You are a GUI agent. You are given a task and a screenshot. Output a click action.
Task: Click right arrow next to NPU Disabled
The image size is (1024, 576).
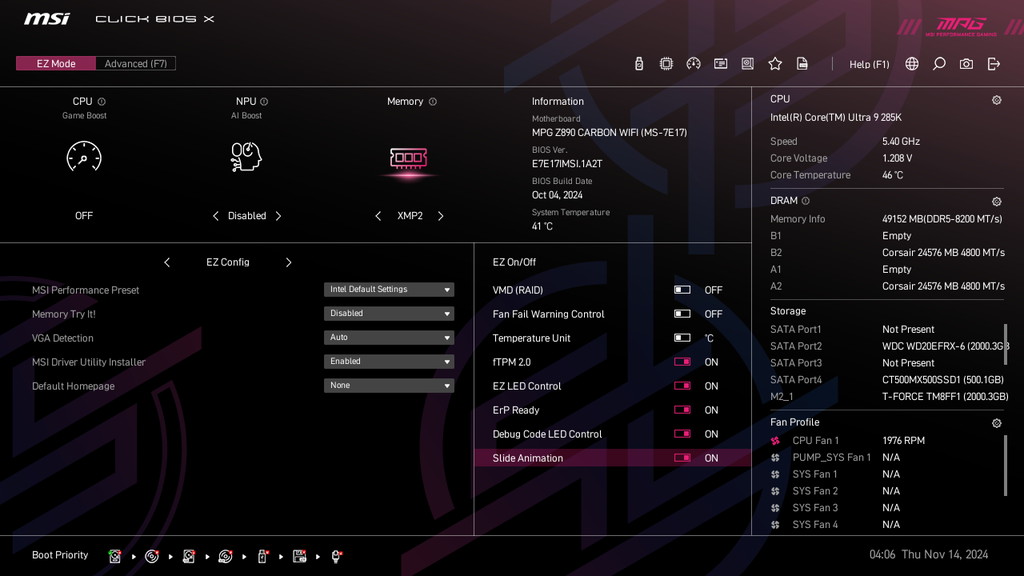[x=278, y=216]
